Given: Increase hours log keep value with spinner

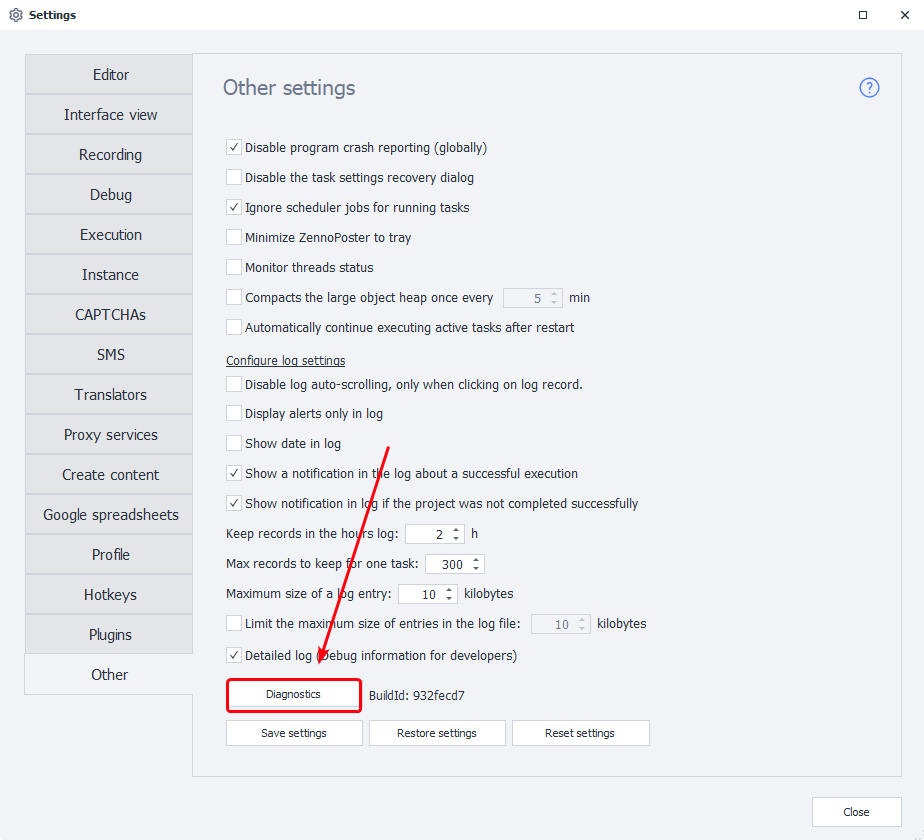Looking at the screenshot, I should 457,530.
